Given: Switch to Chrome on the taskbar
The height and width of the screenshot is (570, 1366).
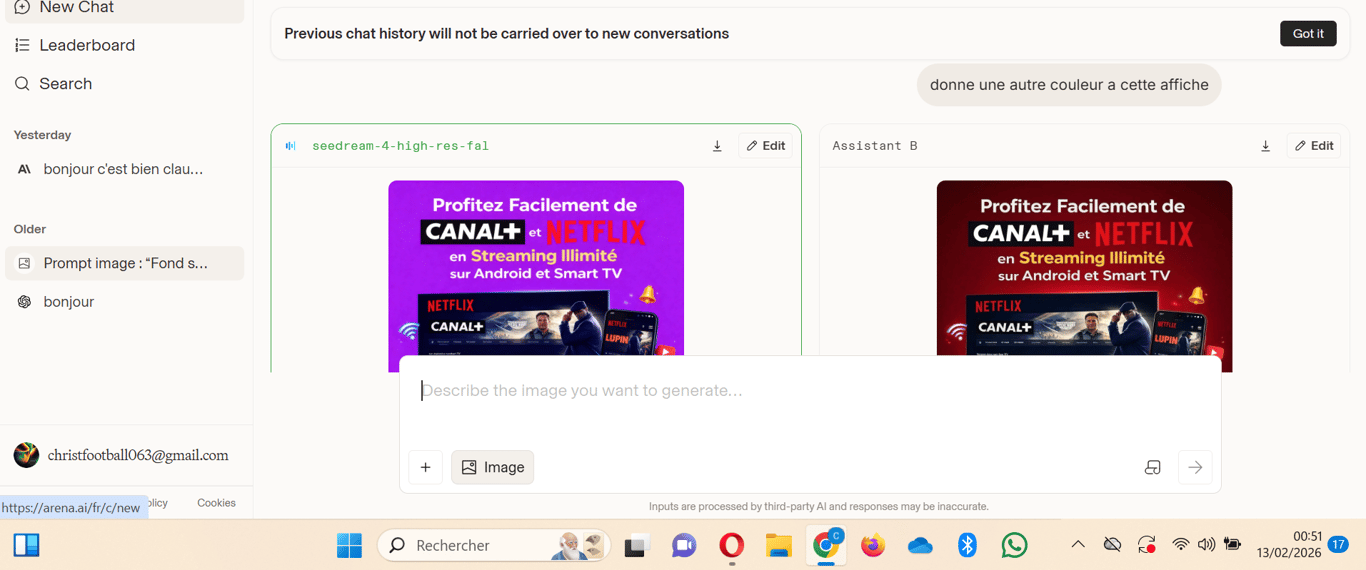Looking at the screenshot, I should coord(826,545).
